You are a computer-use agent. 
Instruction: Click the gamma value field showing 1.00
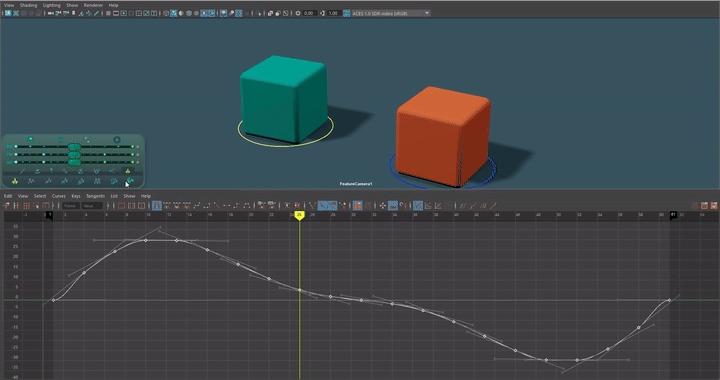point(334,13)
